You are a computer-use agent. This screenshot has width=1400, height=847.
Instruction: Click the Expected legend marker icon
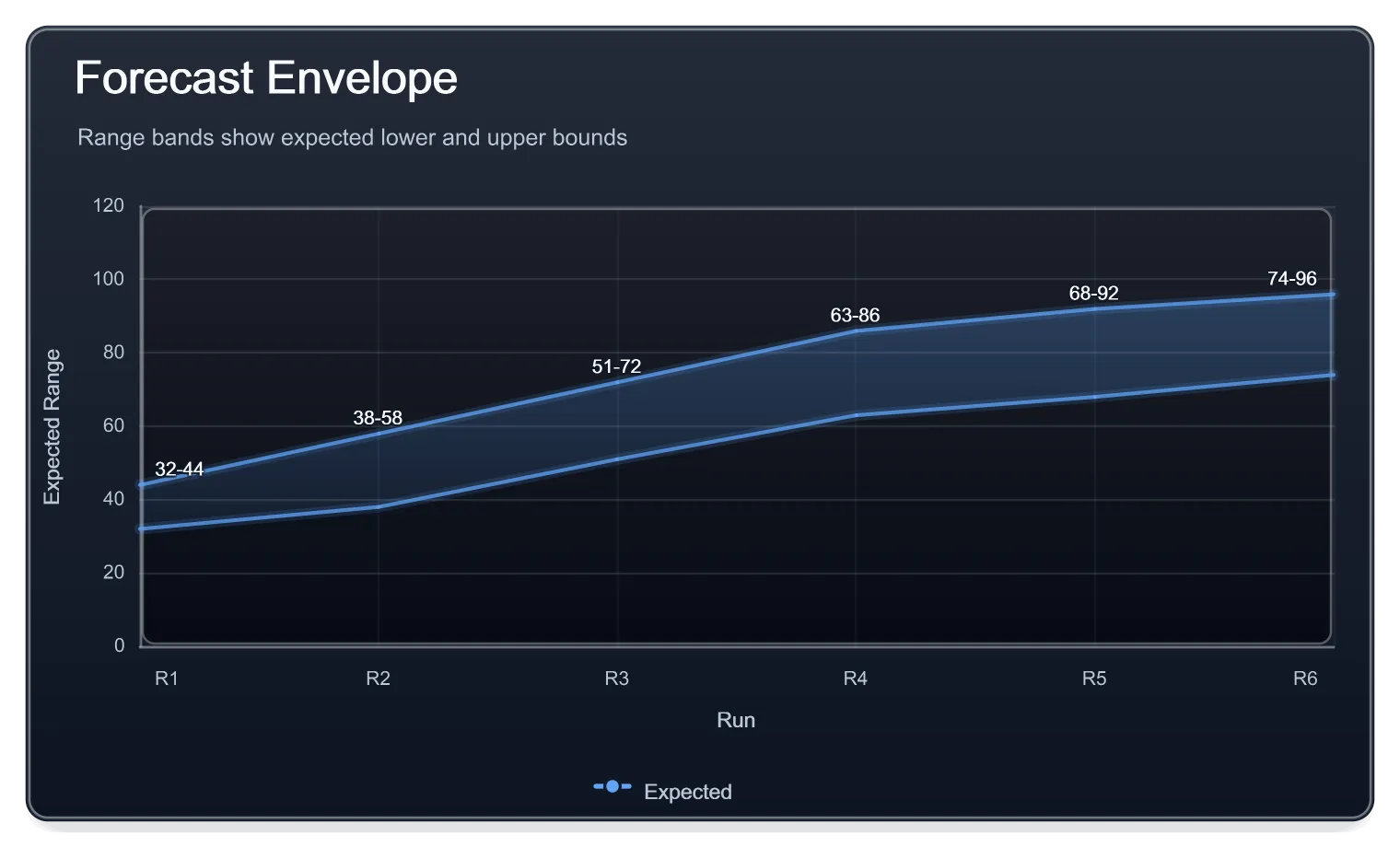click(x=612, y=787)
